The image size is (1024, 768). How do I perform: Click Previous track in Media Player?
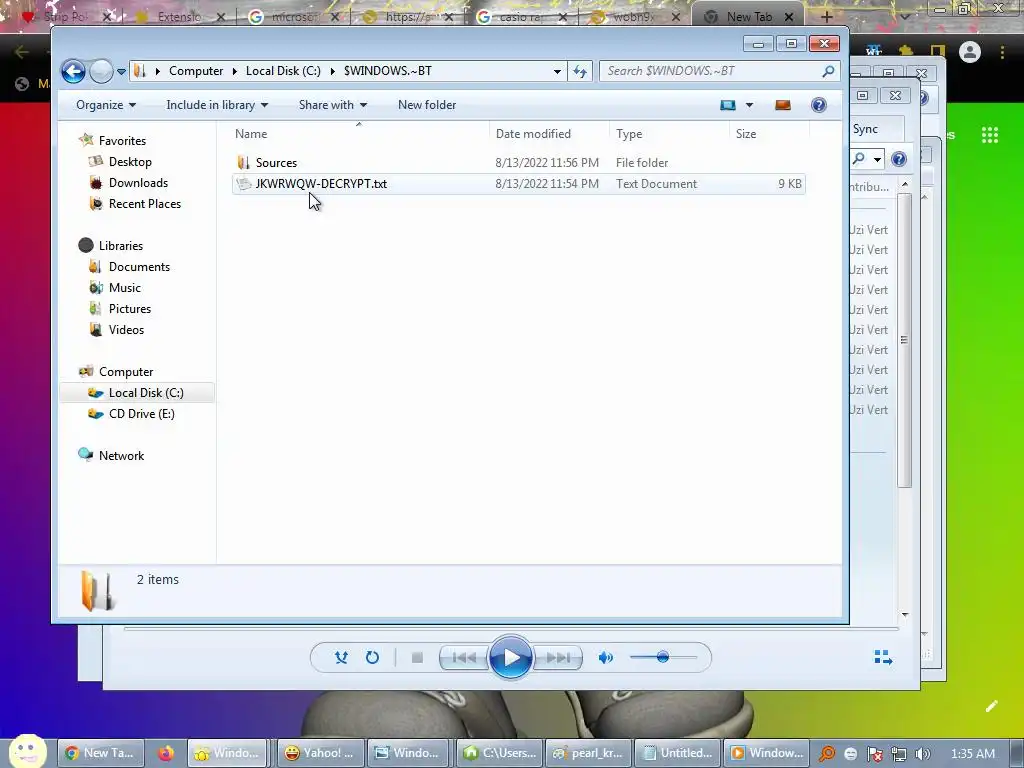point(464,658)
